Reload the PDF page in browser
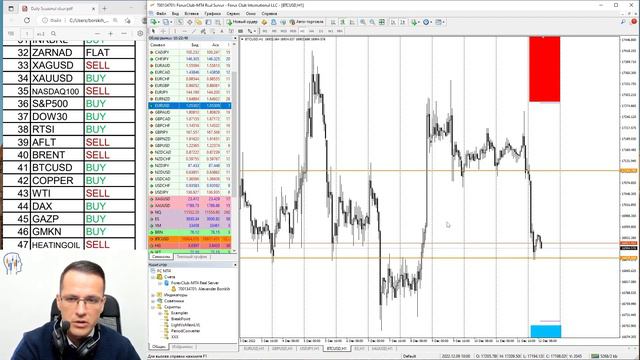Image resolution: width=640 pixels, height=360 pixels. coord(27,20)
